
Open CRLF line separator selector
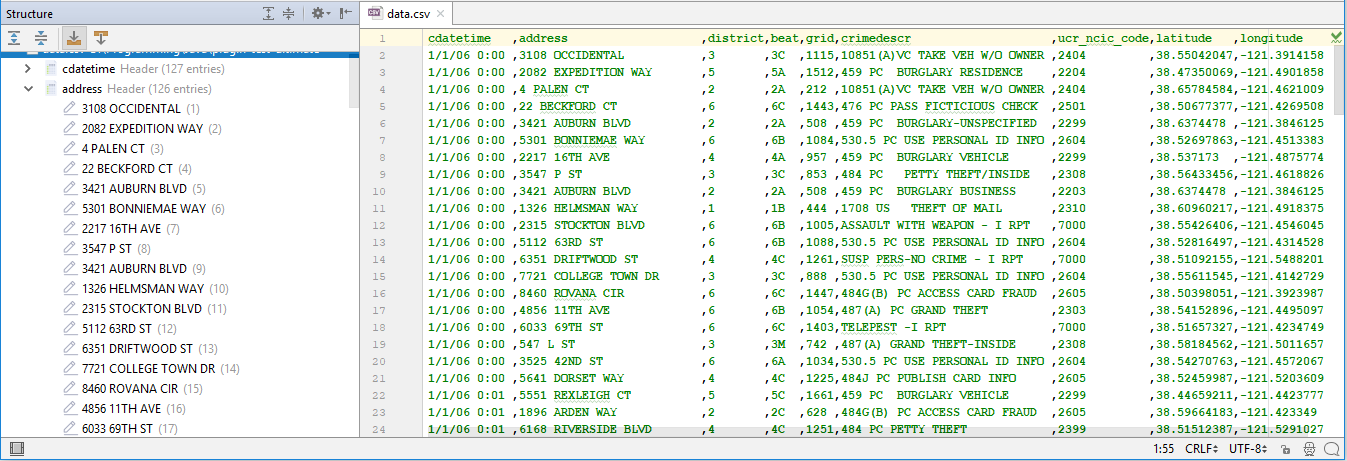(1202, 449)
